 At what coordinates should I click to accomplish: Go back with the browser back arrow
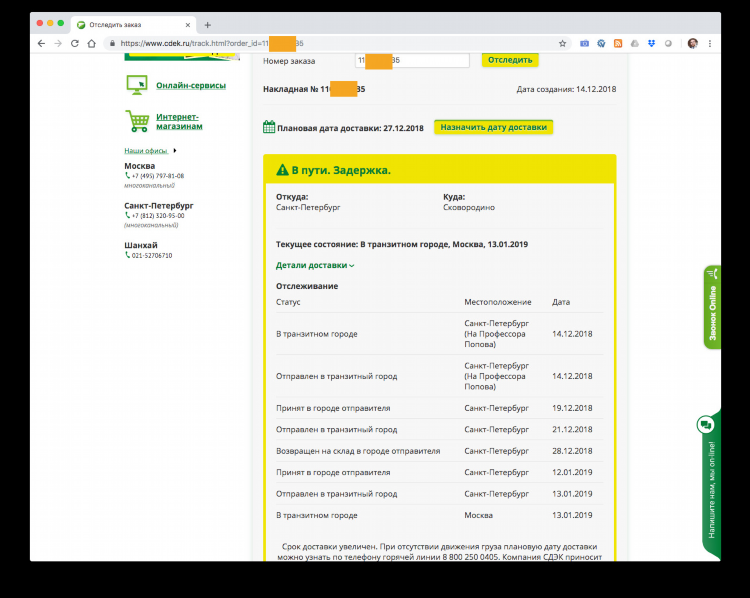click(41, 44)
